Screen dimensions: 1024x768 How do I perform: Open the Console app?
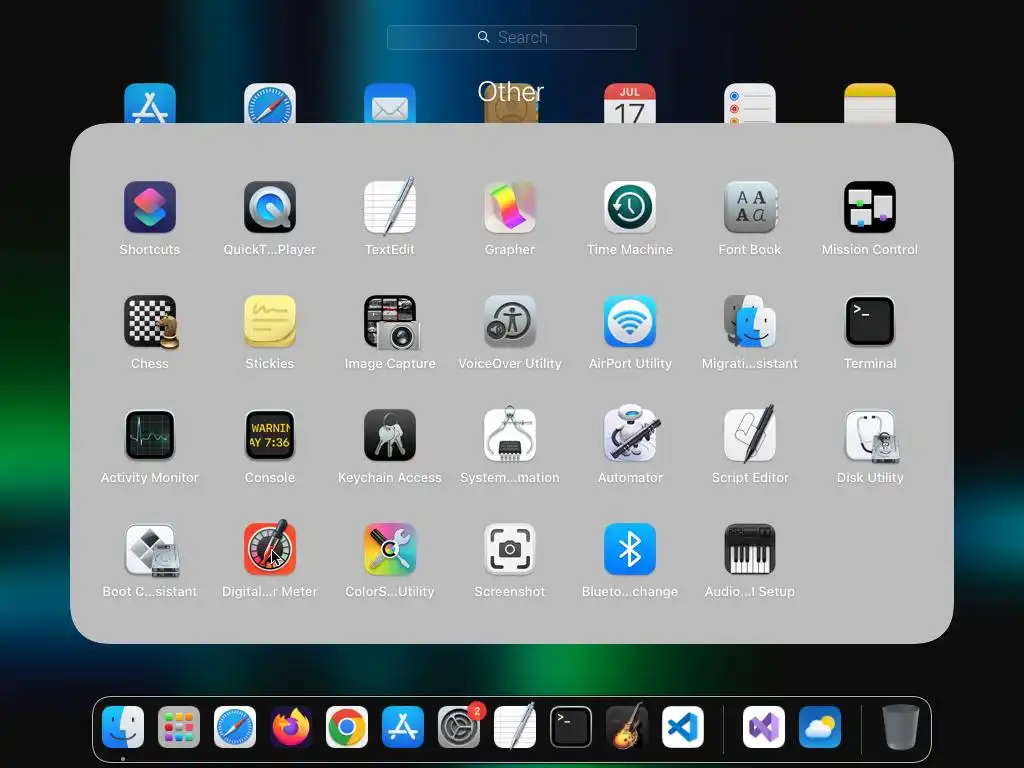click(270, 436)
